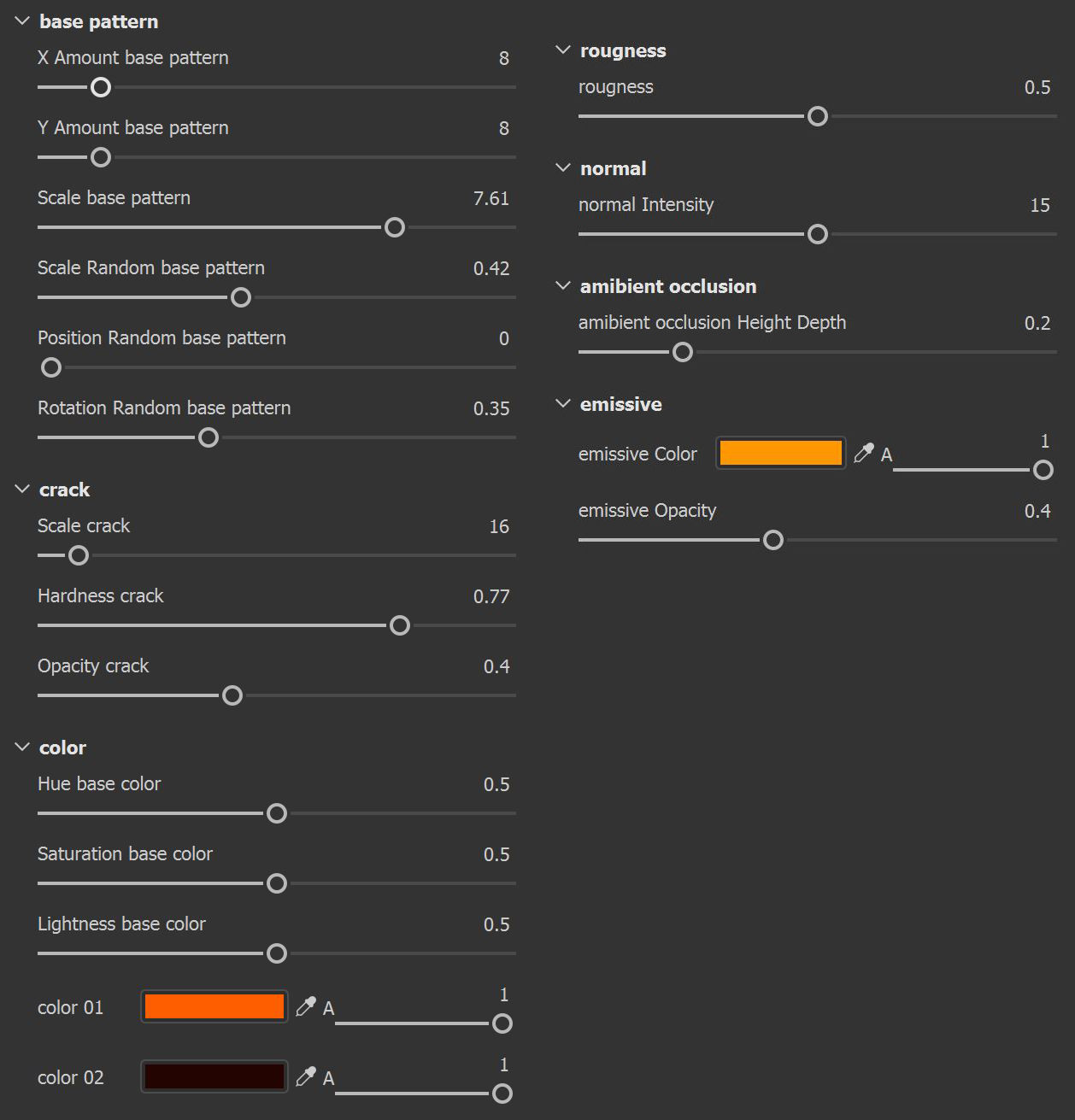Open the emissive Color swatch
Viewport: 1075px width, 1120px height.
pos(780,454)
